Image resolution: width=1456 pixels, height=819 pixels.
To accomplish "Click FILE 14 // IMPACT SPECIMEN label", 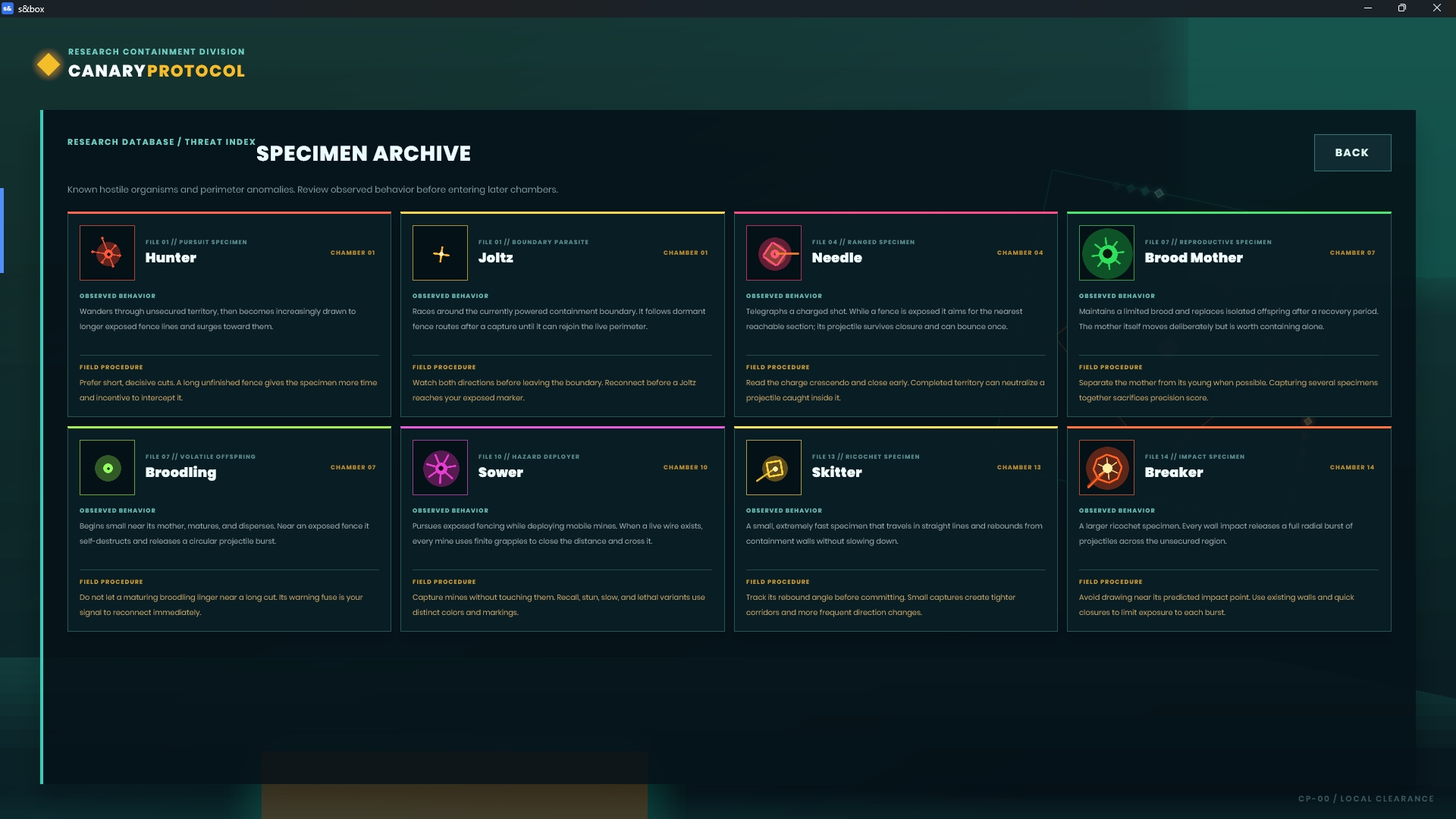I will click(x=1195, y=457).
